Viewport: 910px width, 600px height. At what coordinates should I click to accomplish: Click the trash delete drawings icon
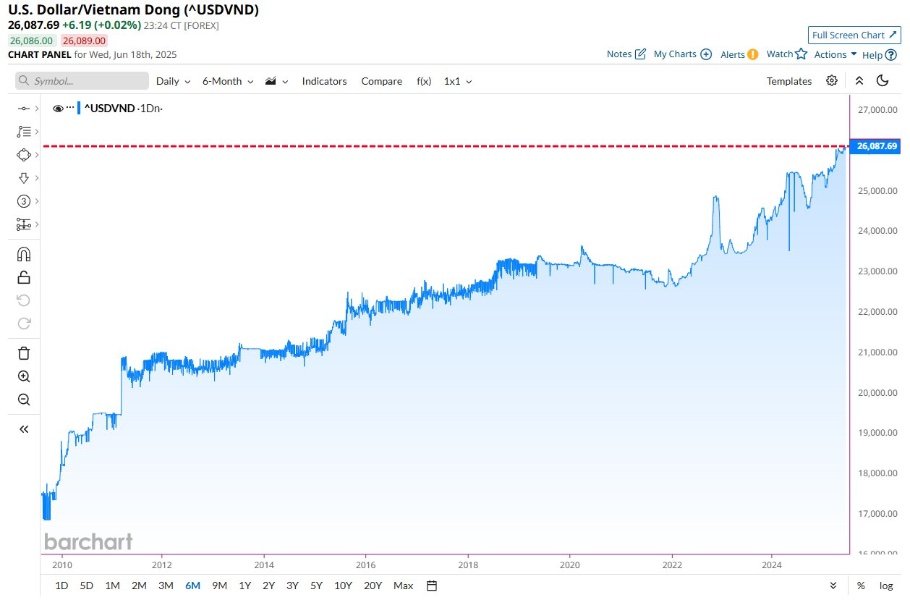click(24, 353)
